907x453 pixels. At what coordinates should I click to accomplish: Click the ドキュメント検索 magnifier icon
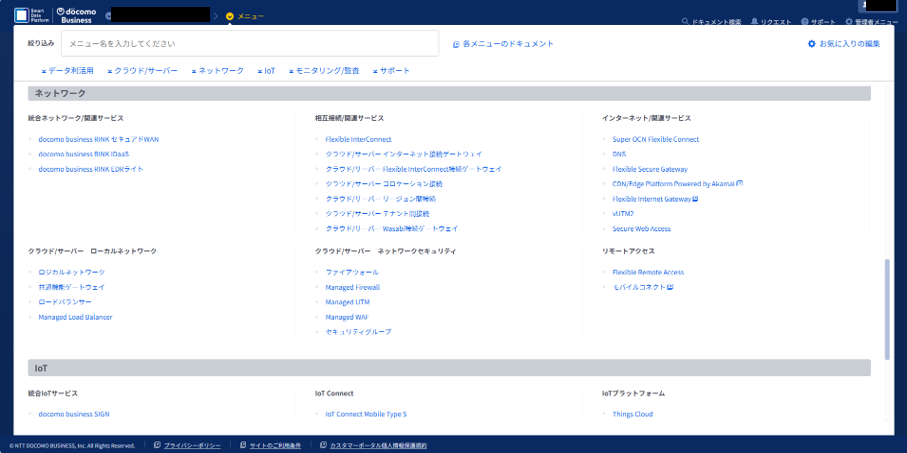point(685,21)
